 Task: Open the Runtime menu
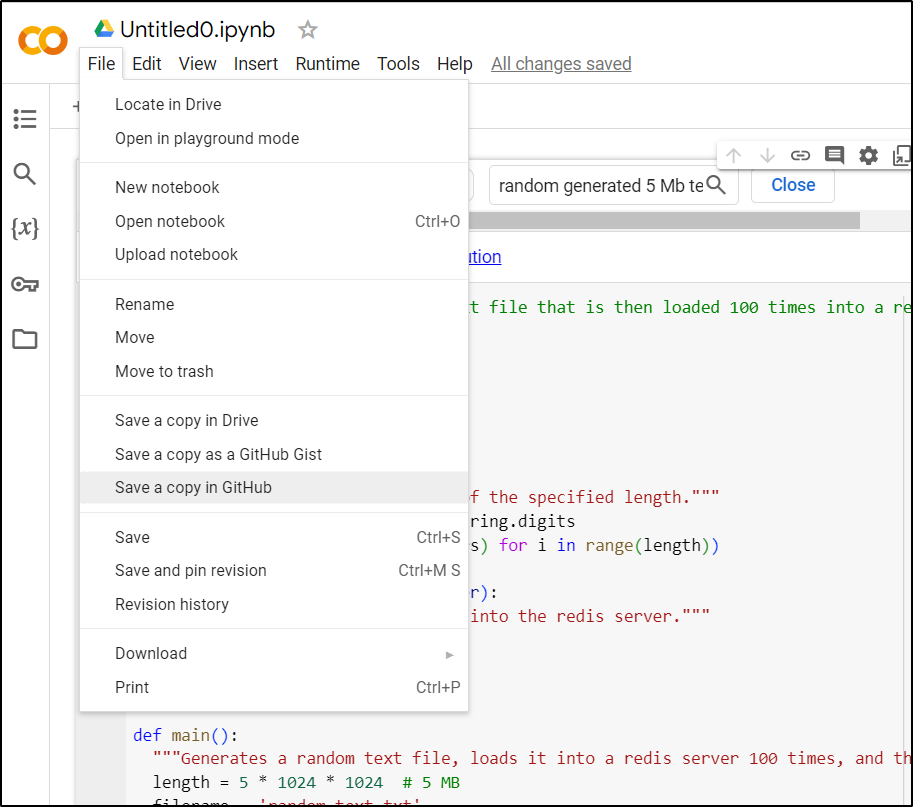point(327,63)
